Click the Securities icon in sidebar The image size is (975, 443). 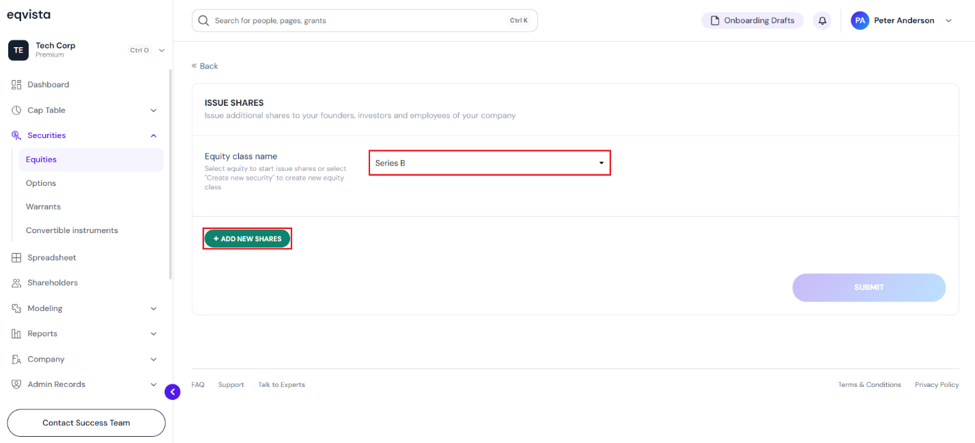click(17, 135)
